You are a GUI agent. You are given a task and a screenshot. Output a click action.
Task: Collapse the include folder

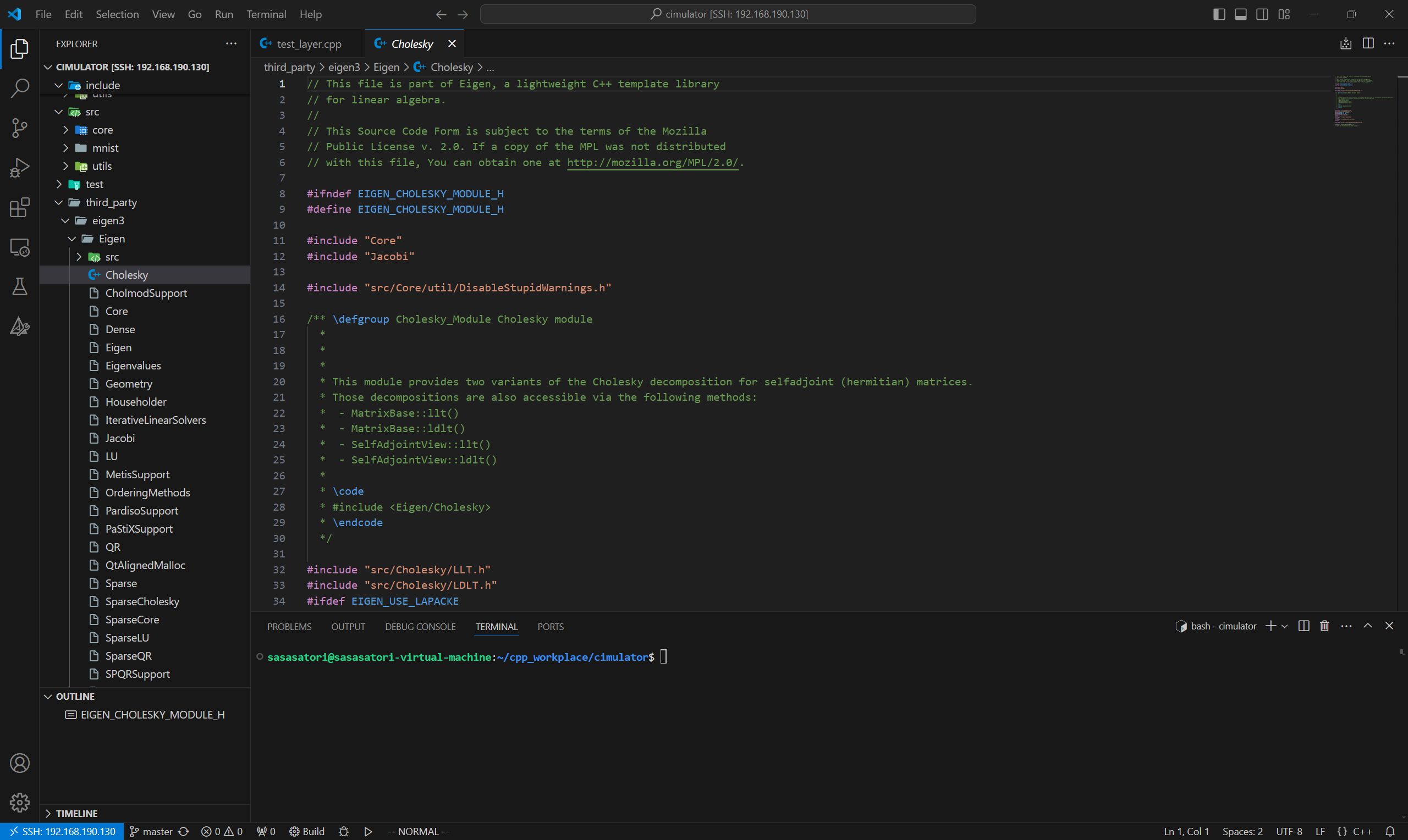(x=59, y=85)
